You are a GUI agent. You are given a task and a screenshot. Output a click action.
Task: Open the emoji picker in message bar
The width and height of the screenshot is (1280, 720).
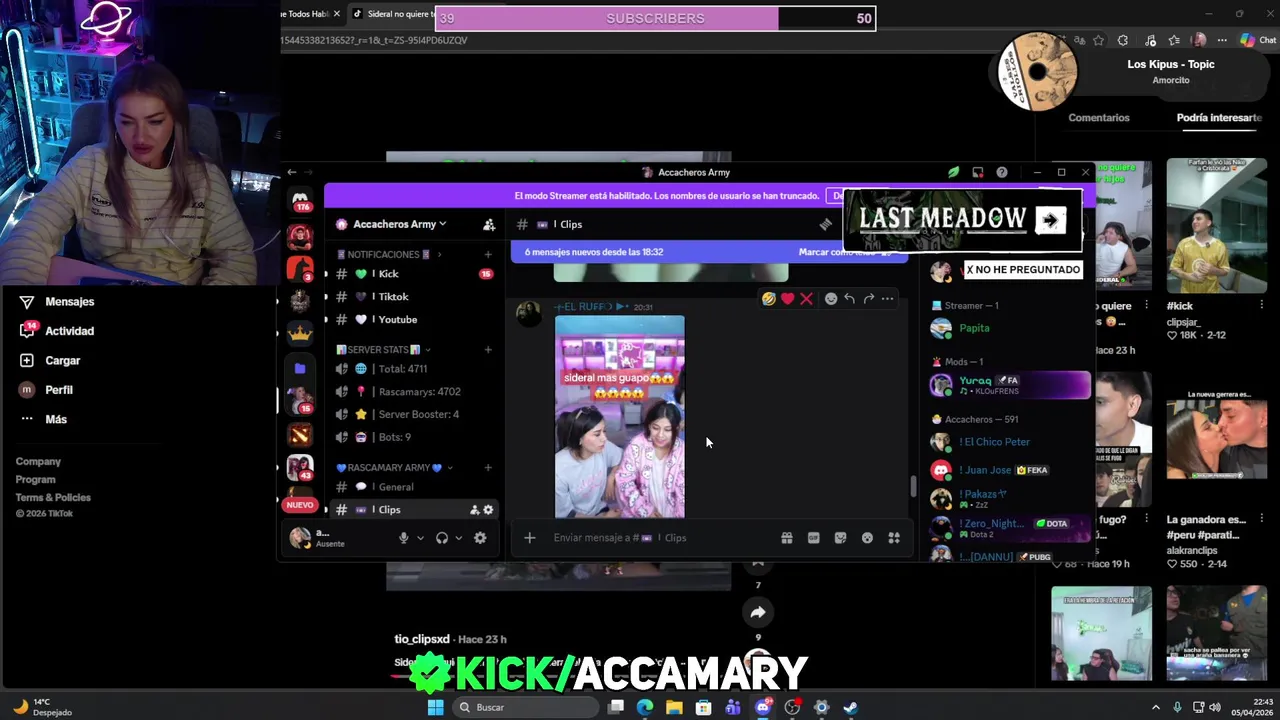tap(867, 538)
